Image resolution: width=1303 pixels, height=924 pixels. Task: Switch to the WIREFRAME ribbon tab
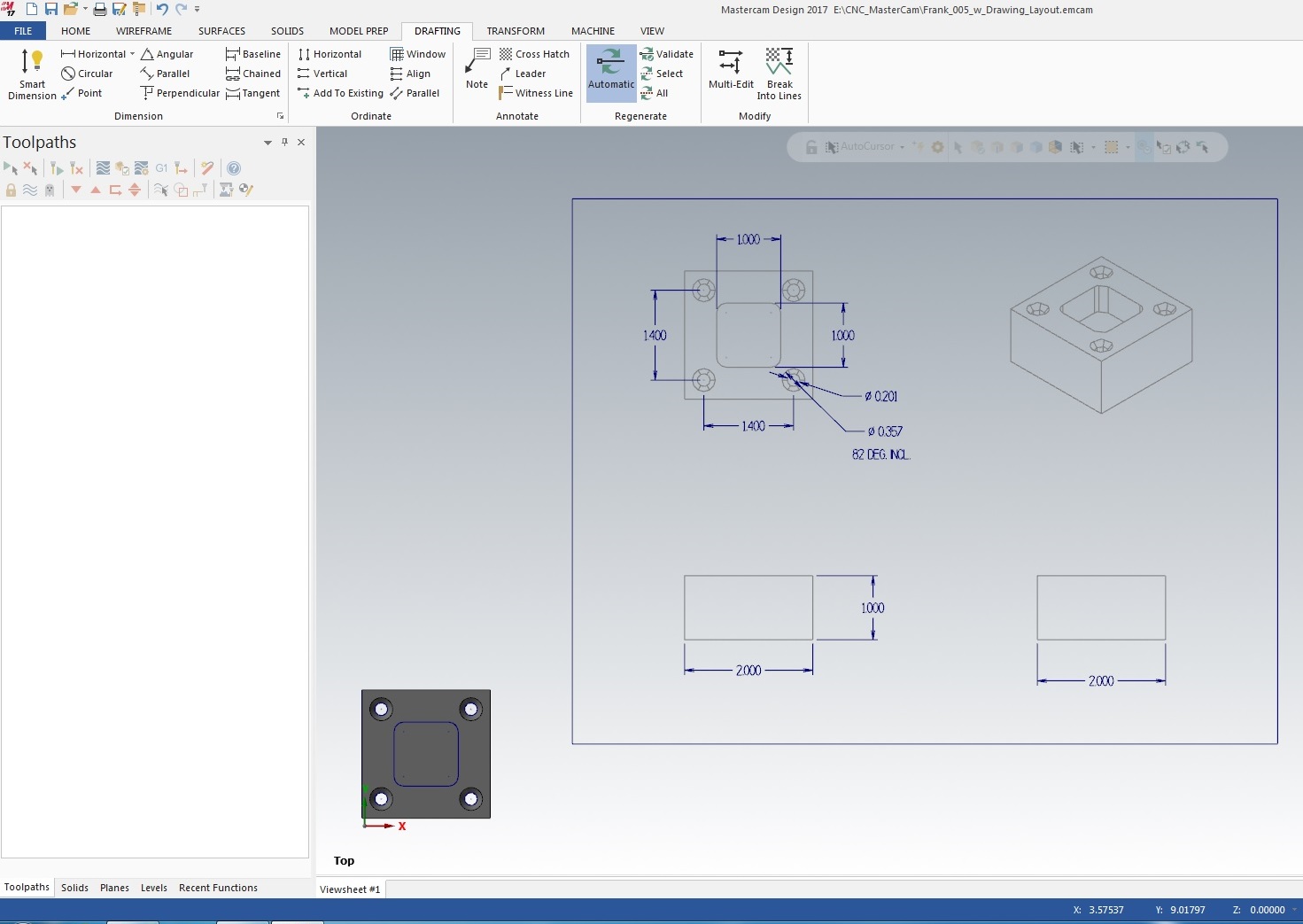coord(143,31)
